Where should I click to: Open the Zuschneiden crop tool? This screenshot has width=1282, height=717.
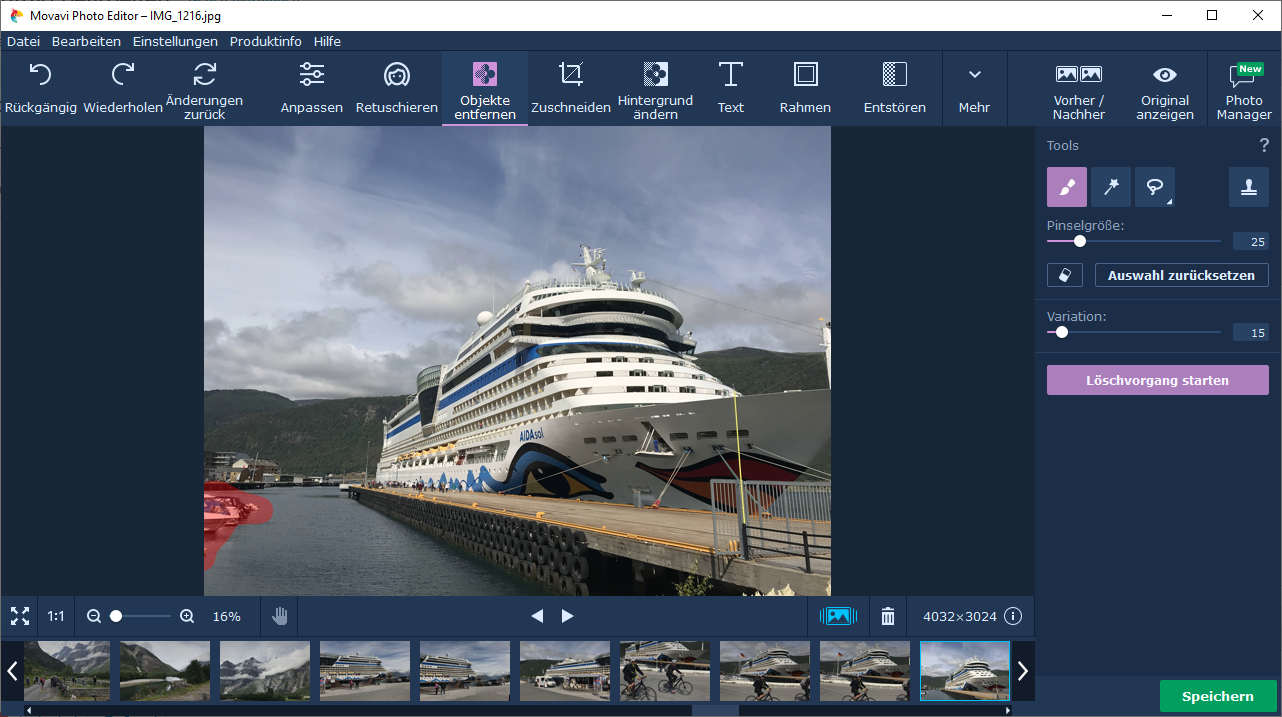[571, 89]
